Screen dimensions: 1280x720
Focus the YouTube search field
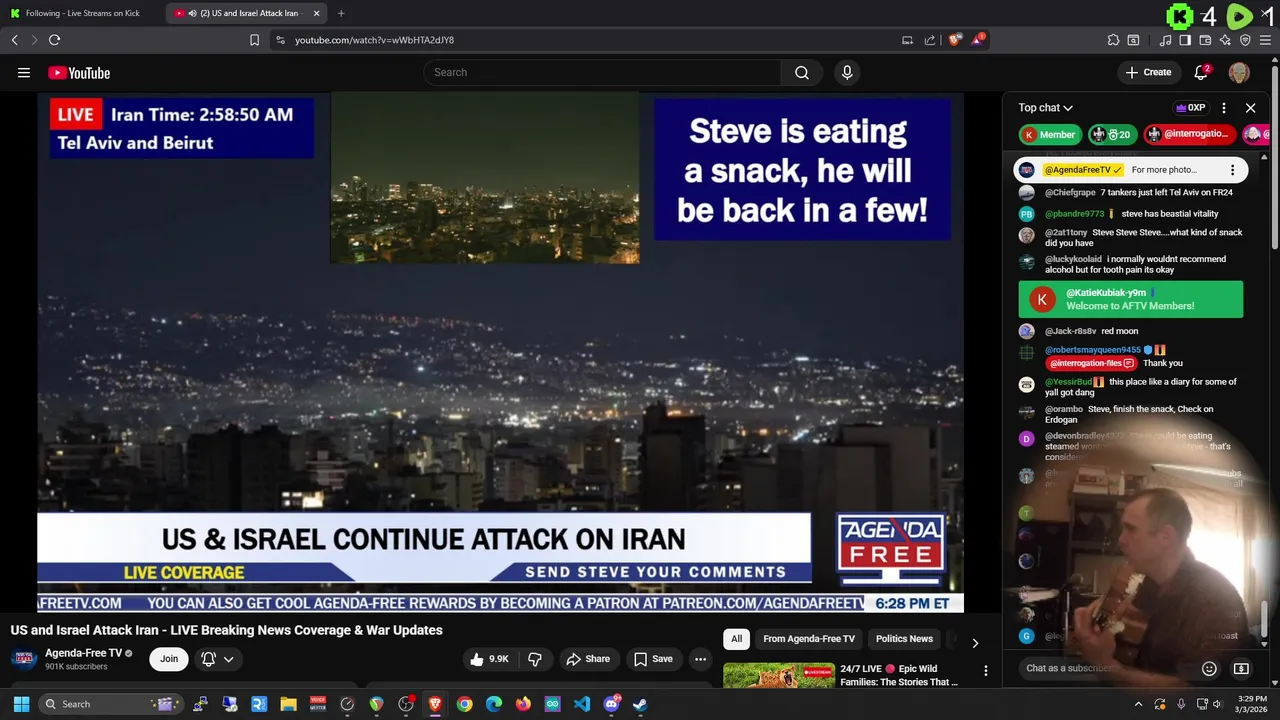(x=603, y=72)
